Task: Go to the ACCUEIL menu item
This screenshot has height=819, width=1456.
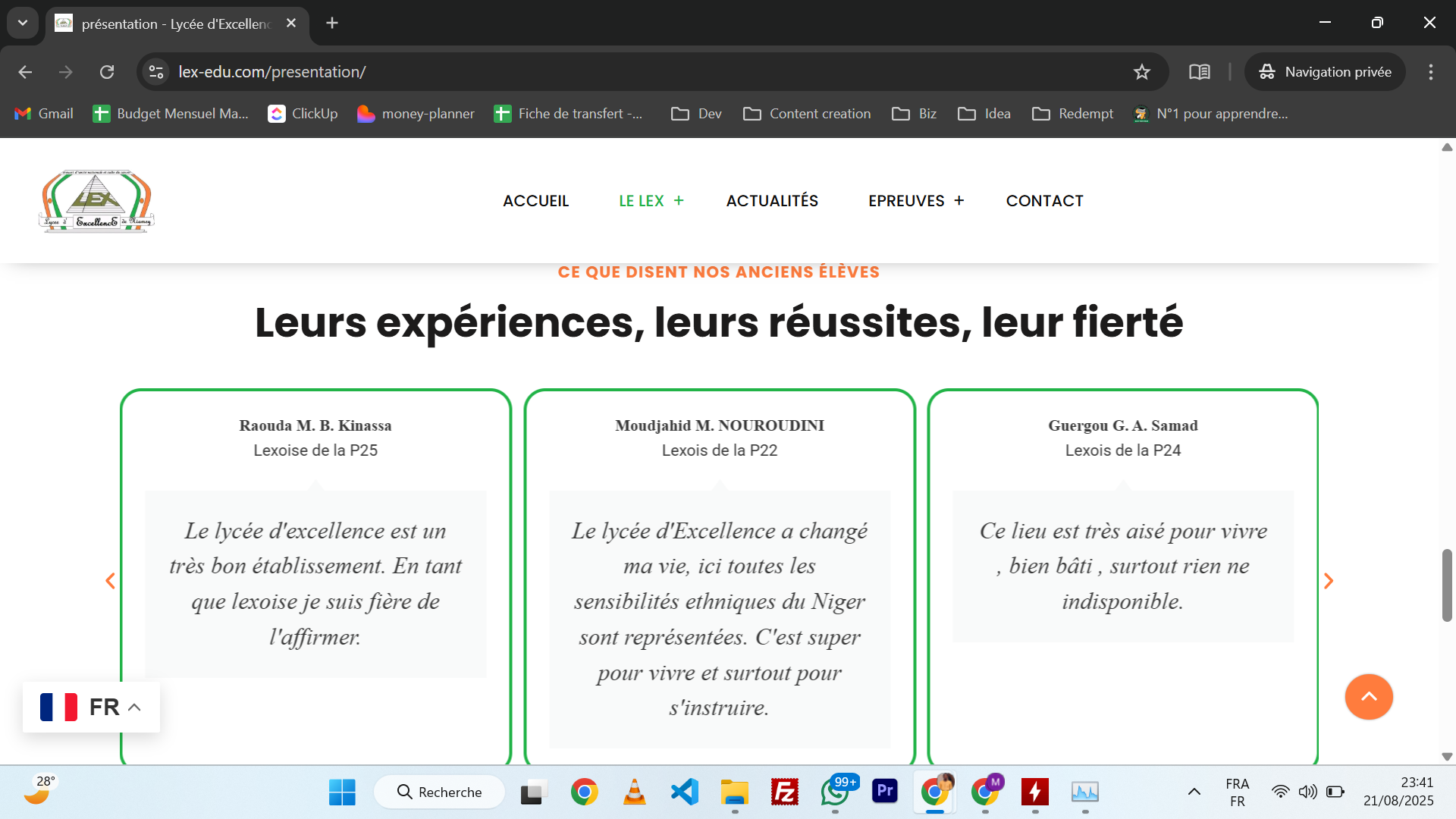Action: coord(535,201)
